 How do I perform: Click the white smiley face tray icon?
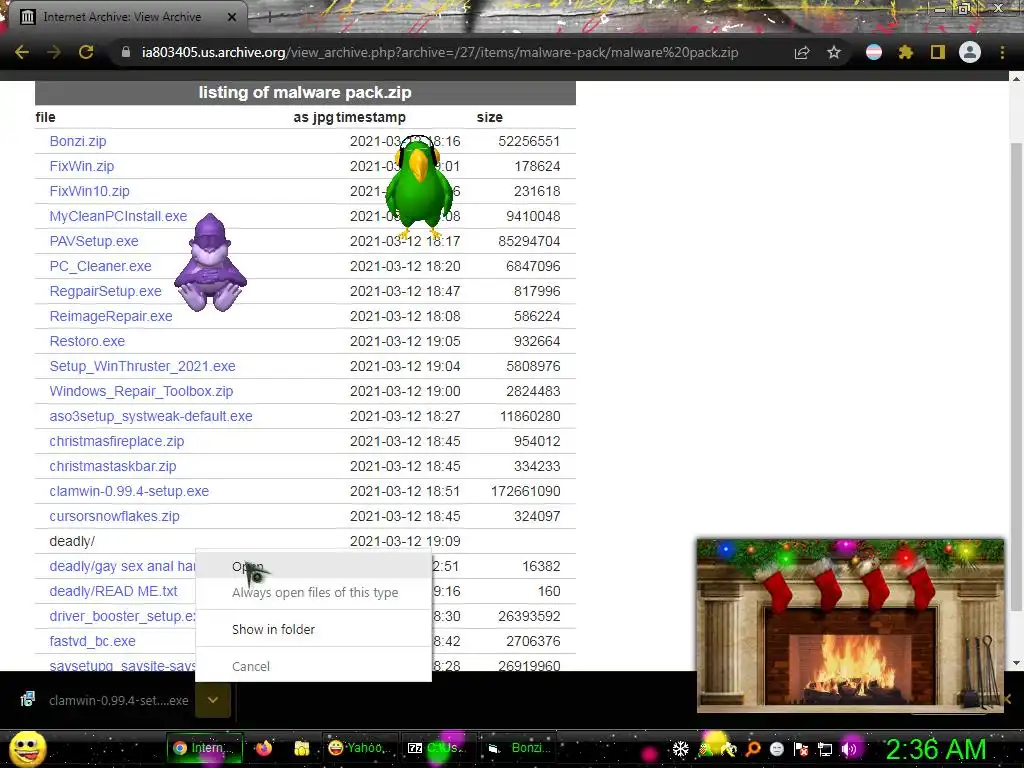(776, 749)
